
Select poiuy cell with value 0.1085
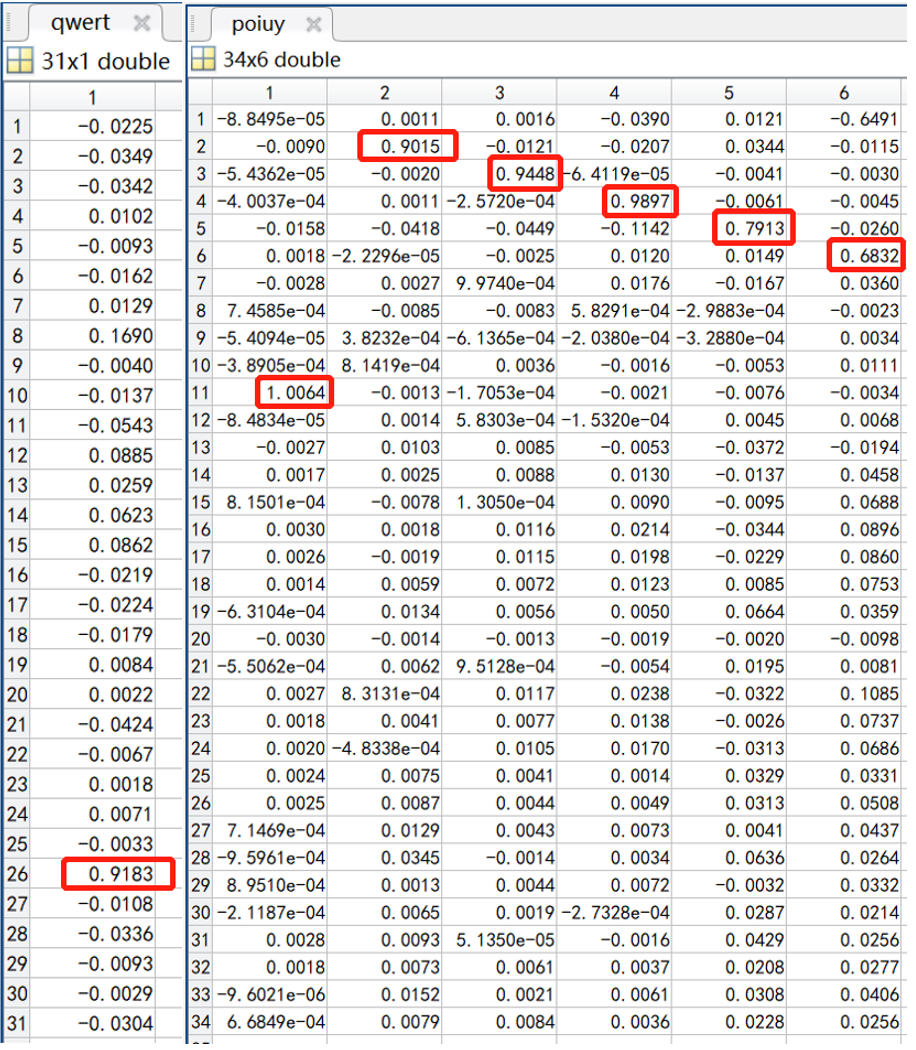(x=844, y=694)
